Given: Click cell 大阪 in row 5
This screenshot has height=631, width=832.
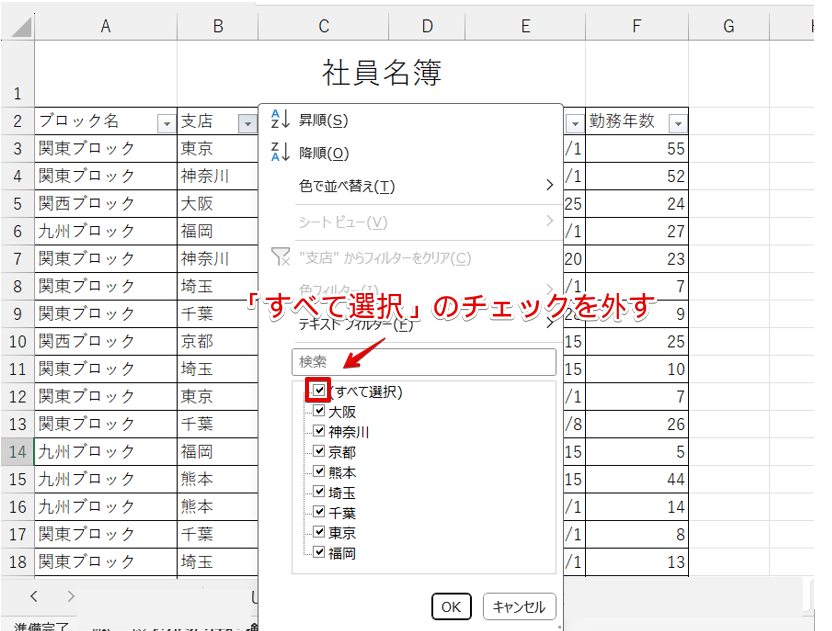Looking at the screenshot, I should 218,203.
